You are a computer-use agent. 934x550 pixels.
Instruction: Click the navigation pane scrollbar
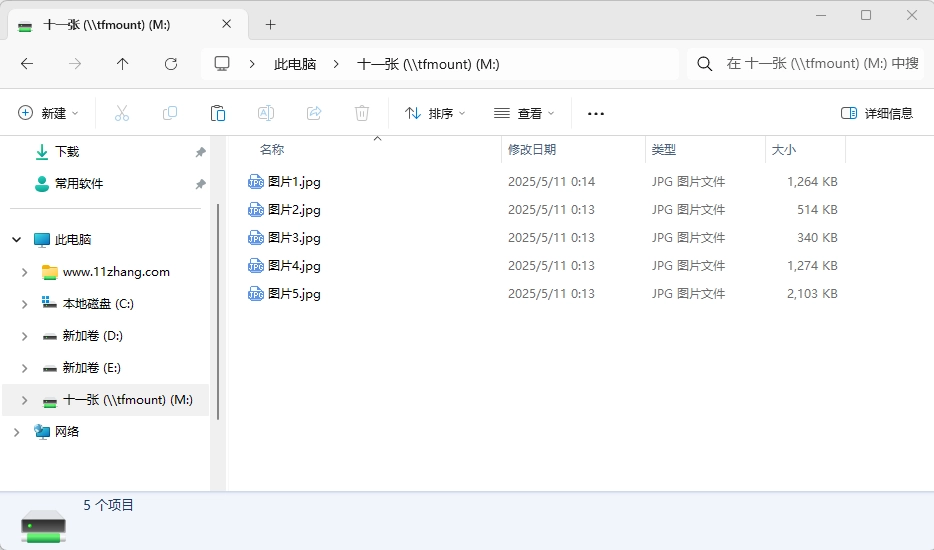(217, 312)
